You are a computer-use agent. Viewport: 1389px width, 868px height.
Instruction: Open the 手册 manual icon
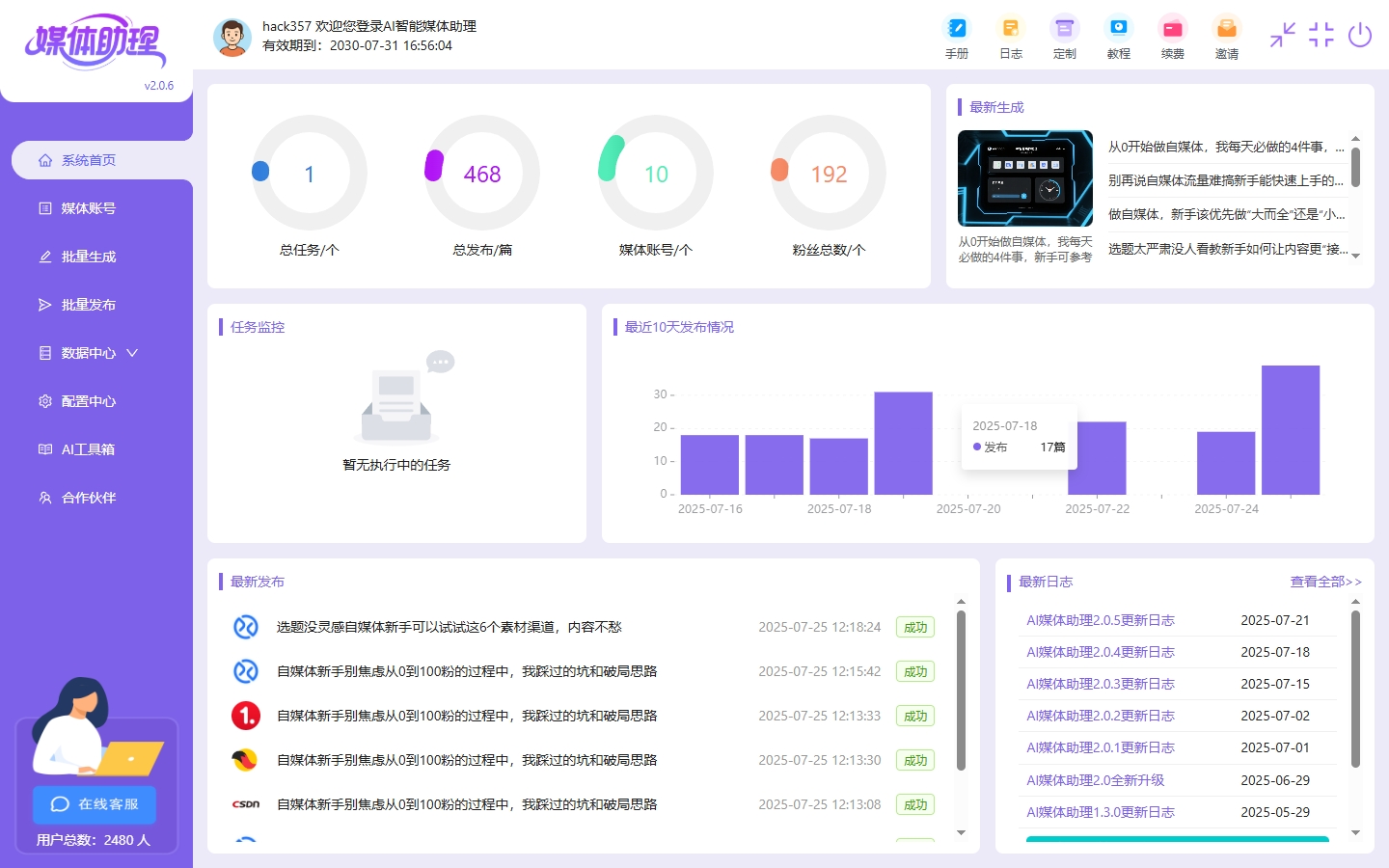[x=957, y=37]
